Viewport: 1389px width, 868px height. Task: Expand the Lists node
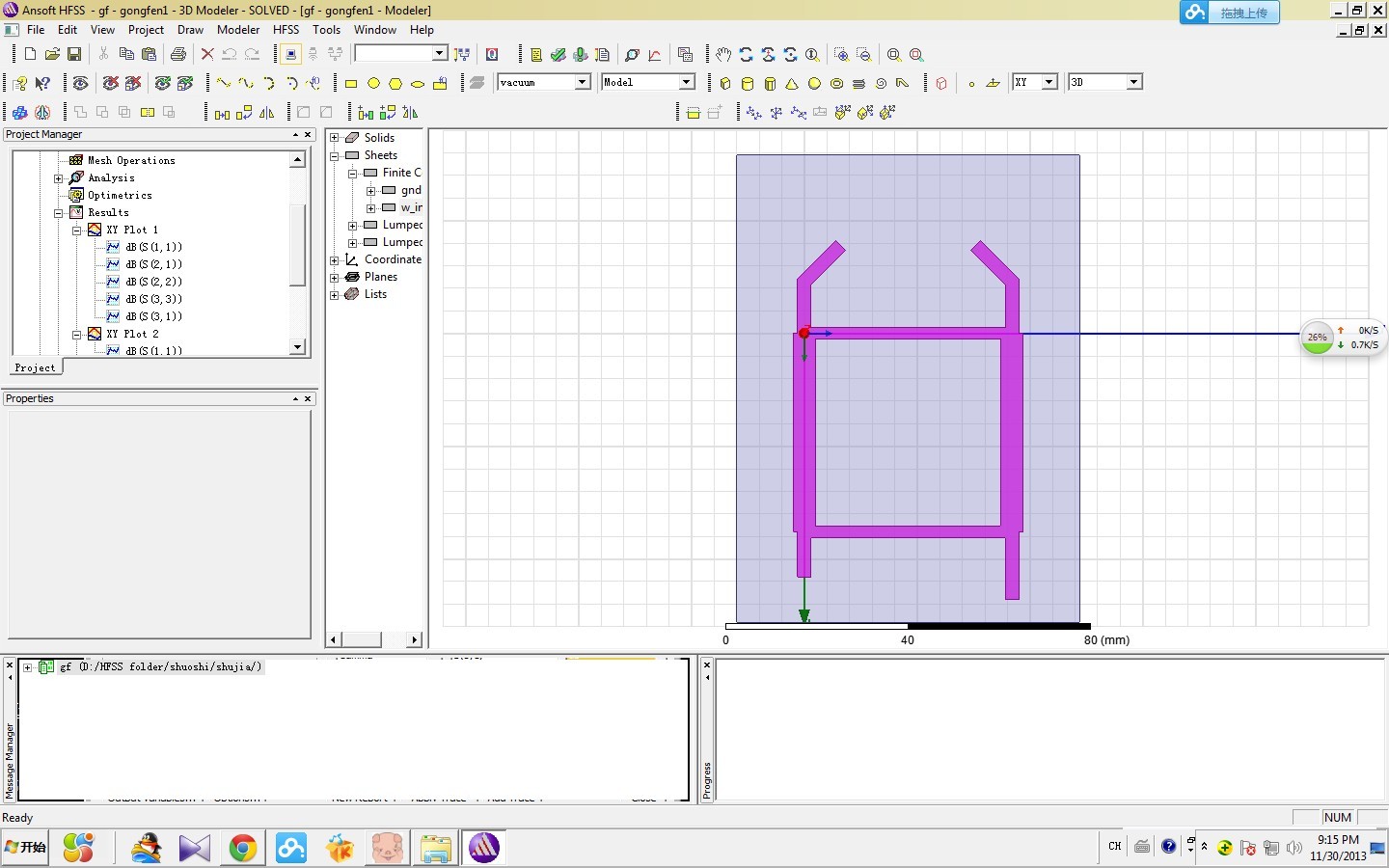[335, 295]
